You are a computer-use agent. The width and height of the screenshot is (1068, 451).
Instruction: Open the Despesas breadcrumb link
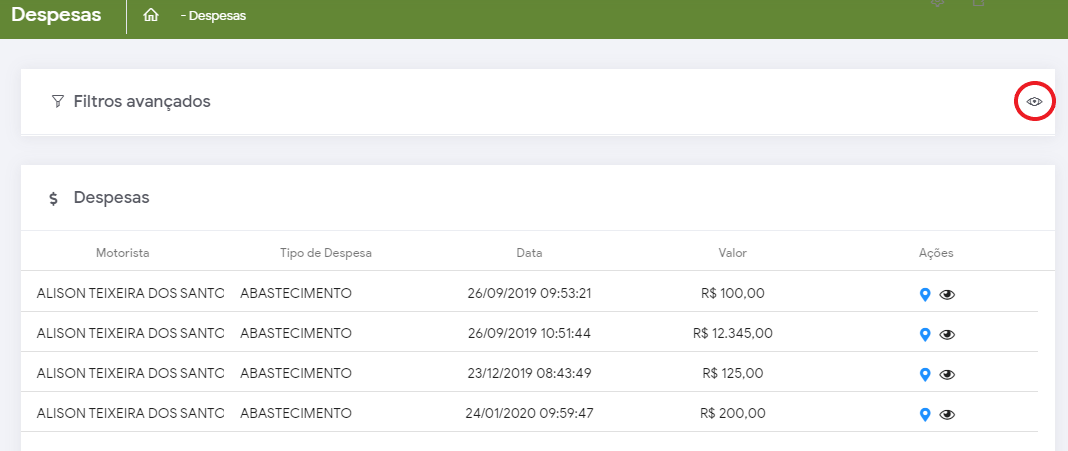[x=217, y=16]
